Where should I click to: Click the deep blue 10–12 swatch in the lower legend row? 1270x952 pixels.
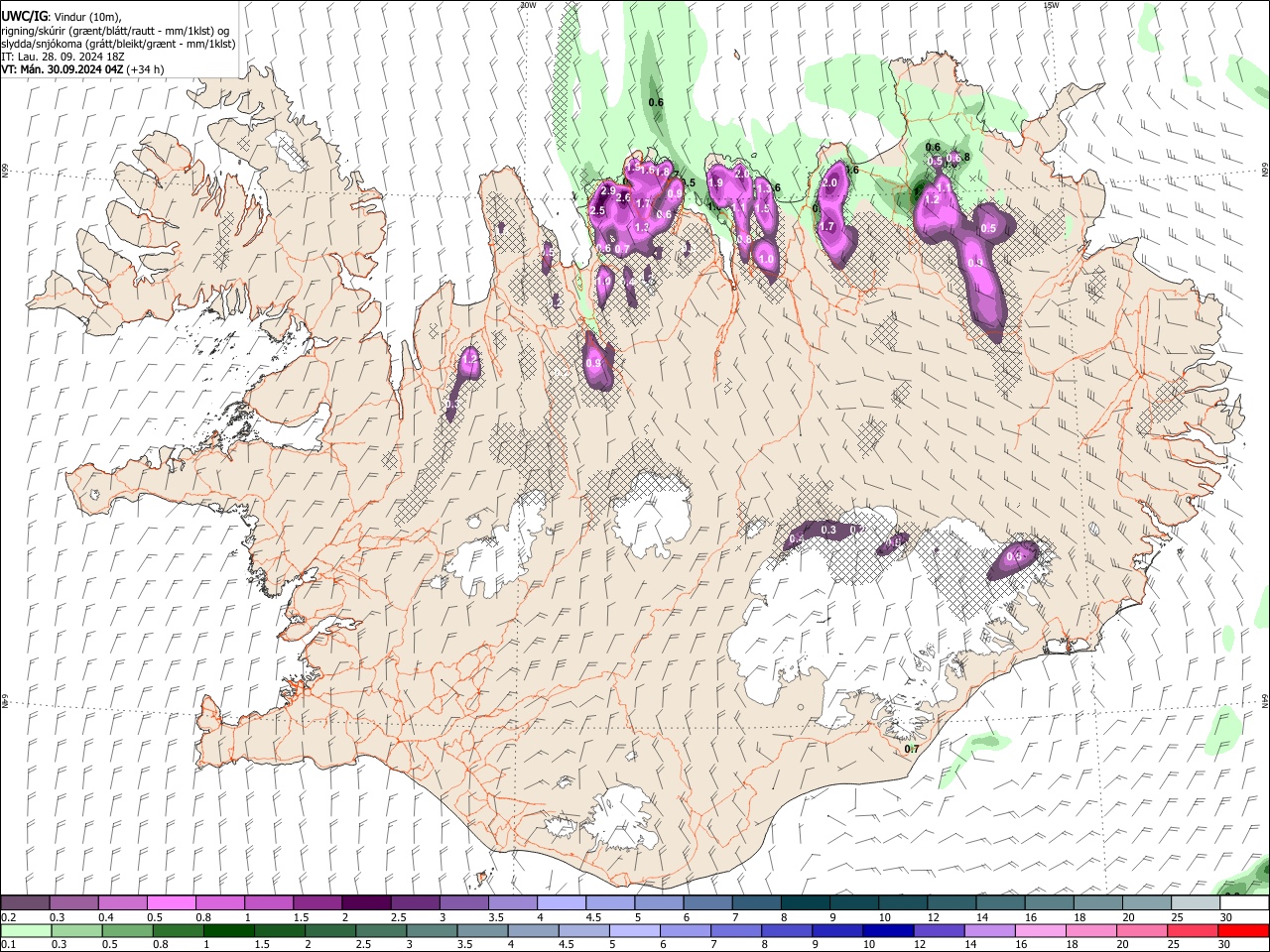tap(888, 931)
